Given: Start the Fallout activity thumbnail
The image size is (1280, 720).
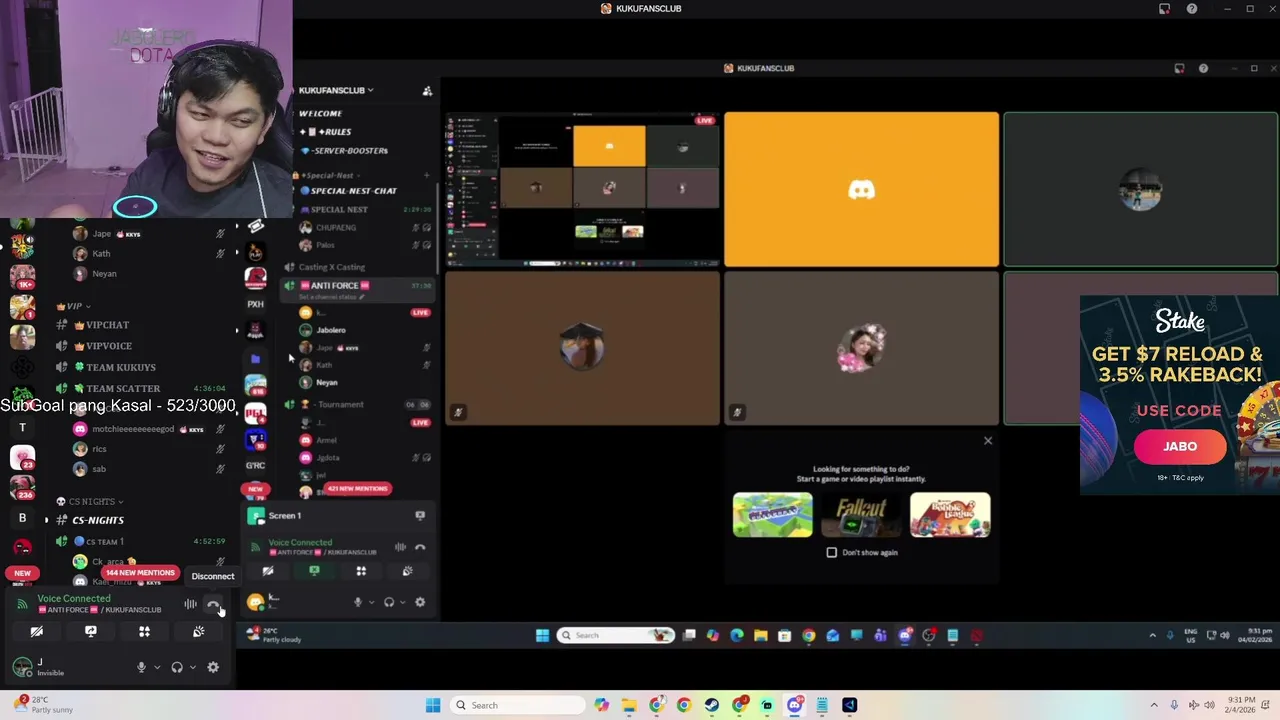Looking at the screenshot, I should click(x=861, y=515).
